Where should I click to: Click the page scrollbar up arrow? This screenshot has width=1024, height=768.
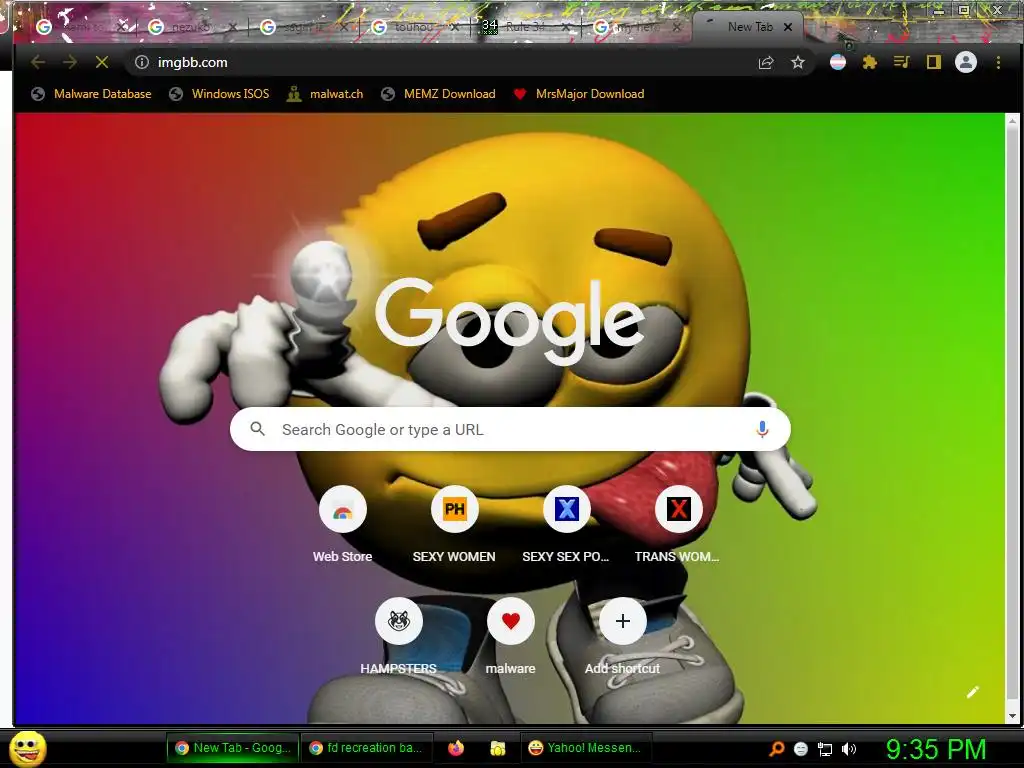click(x=1012, y=121)
